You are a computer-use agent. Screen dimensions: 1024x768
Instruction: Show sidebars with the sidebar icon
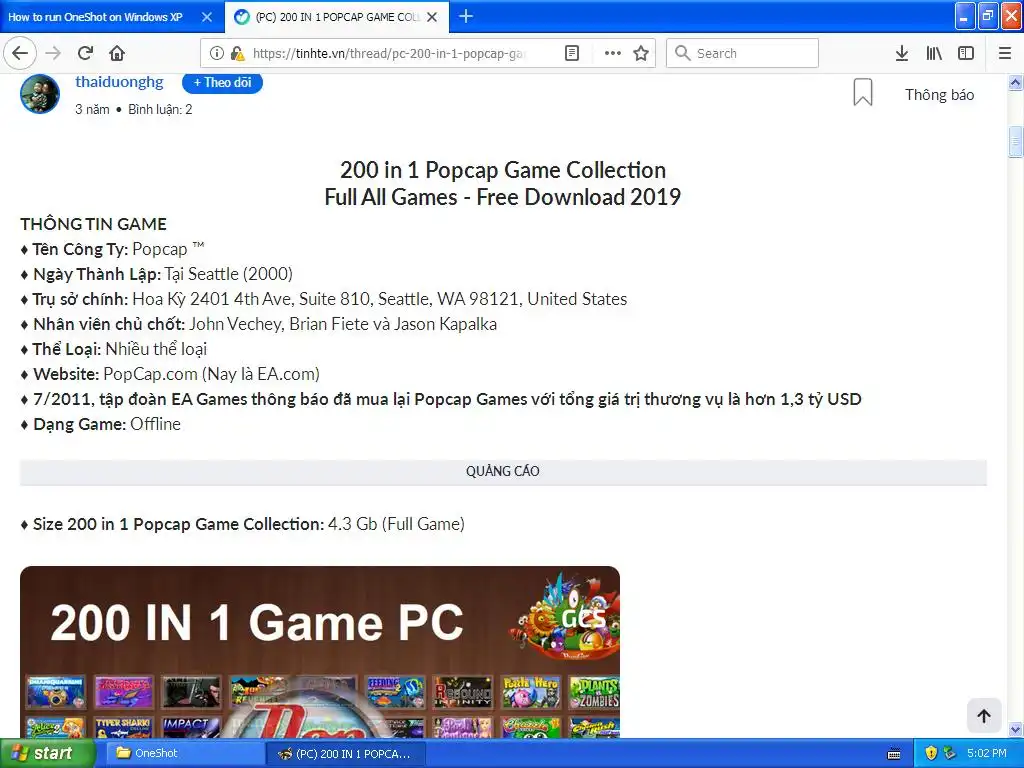click(966, 53)
